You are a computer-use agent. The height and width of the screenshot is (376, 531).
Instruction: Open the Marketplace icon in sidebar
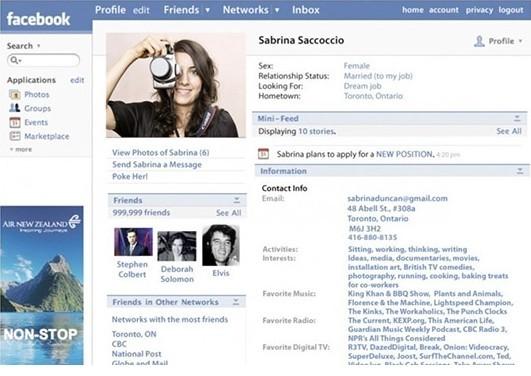(15, 136)
